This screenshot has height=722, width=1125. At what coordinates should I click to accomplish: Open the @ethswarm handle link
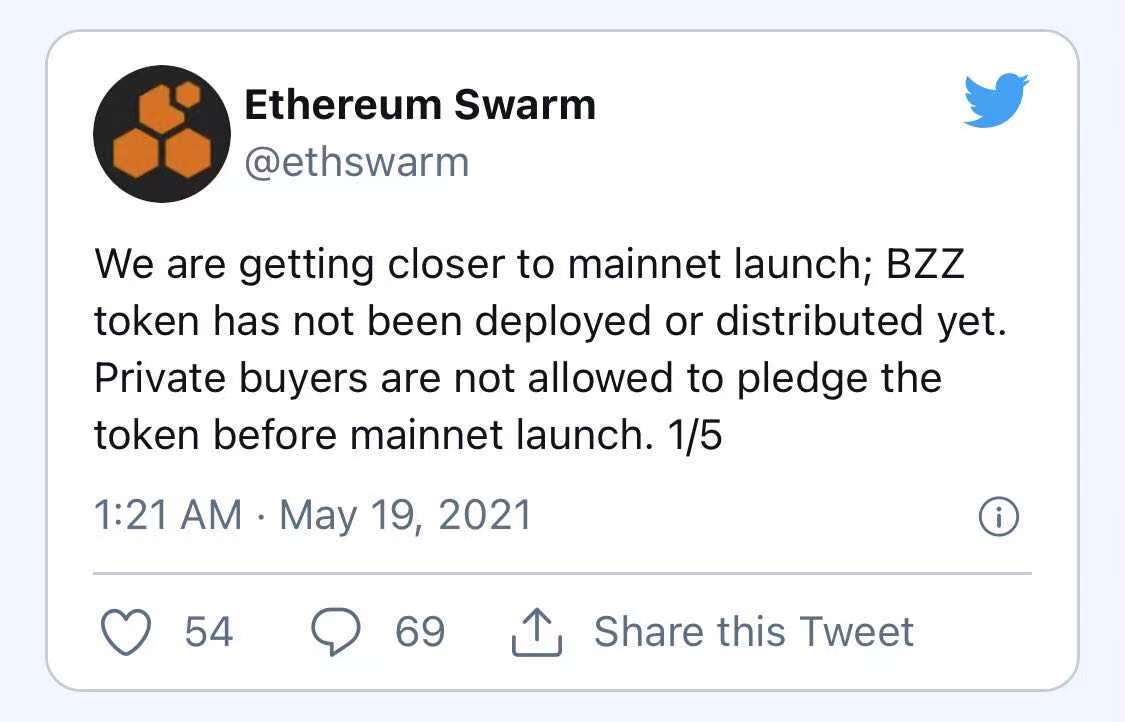(x=357, y=163)
